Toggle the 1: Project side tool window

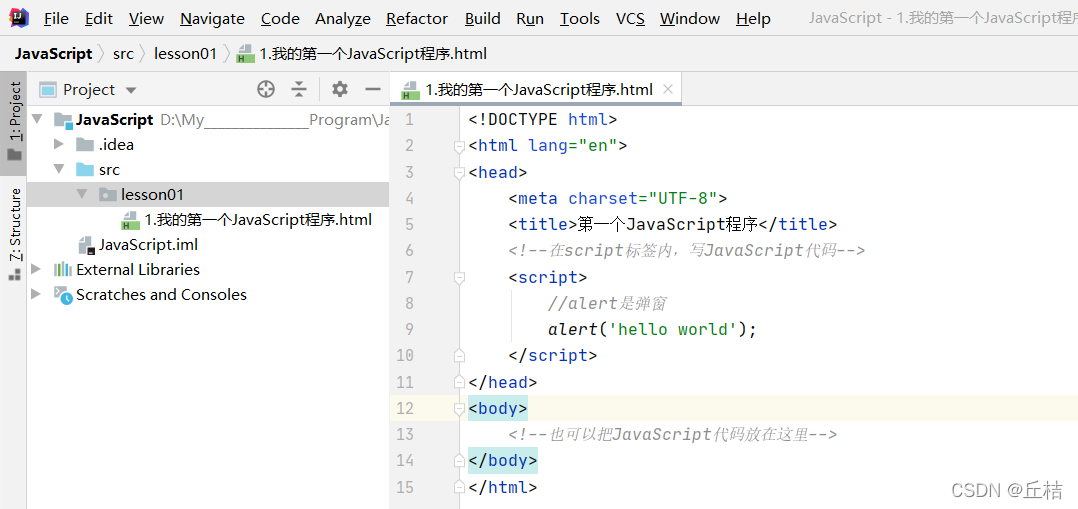pos(14,121)
